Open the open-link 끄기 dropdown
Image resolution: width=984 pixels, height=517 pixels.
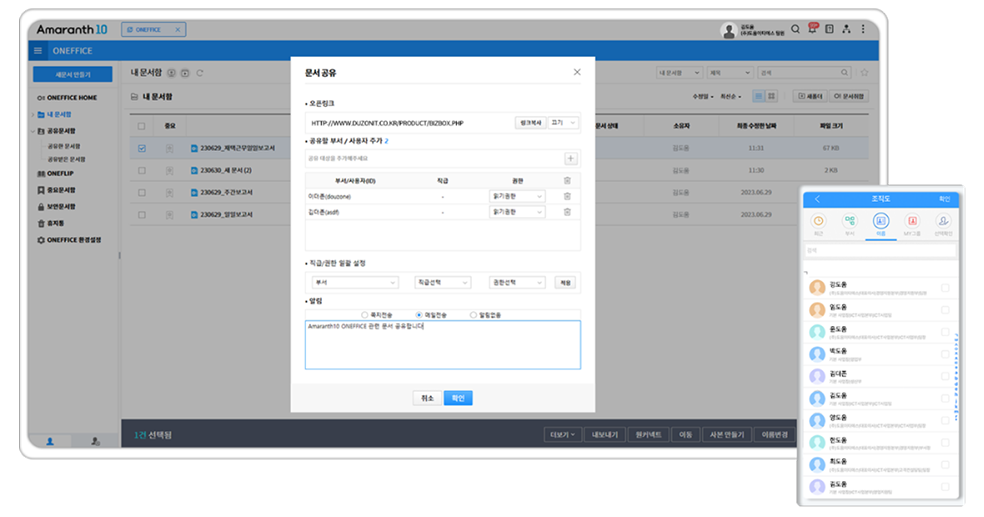point(562,123)
